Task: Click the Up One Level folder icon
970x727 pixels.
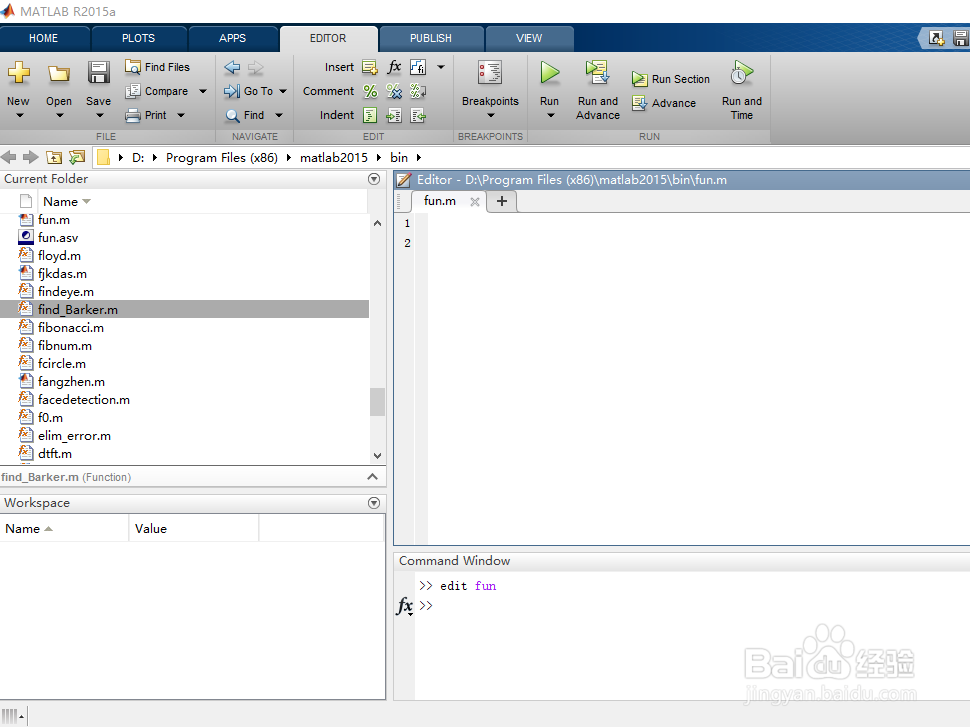Action: [x=54, y=157]
